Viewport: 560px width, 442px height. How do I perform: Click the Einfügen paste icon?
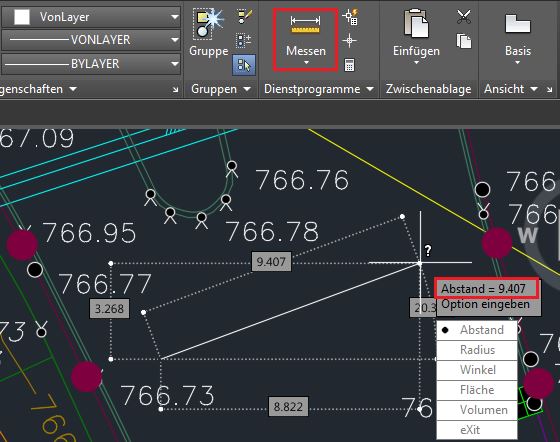(x=416, y=24)
